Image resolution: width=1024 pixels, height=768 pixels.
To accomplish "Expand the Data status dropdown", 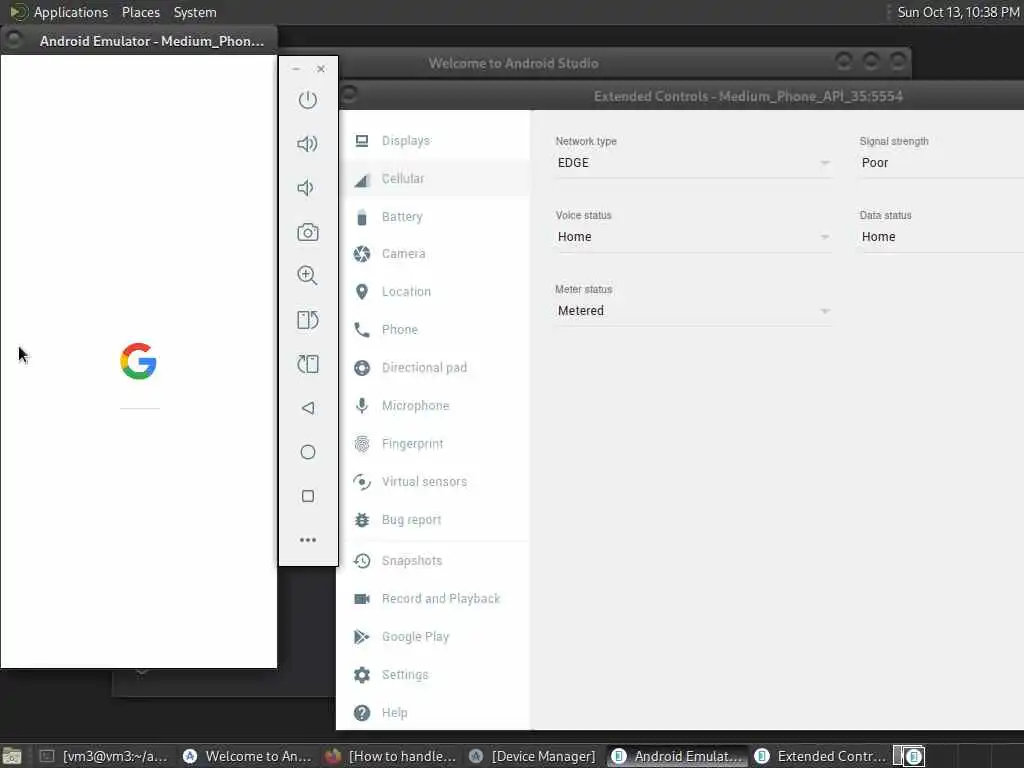I will click(941, 236).
